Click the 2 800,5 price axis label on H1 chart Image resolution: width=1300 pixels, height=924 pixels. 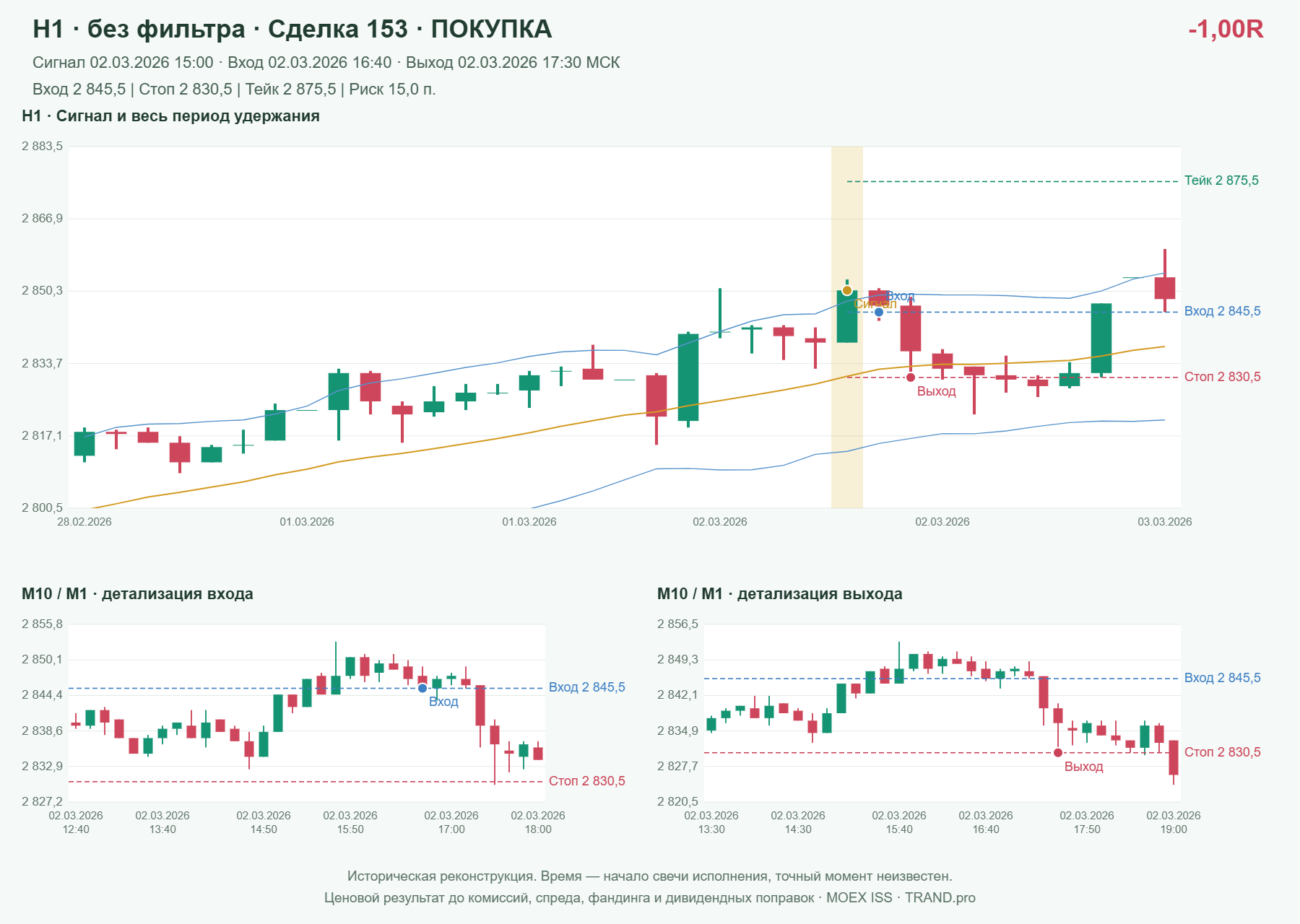pos(42,508)
